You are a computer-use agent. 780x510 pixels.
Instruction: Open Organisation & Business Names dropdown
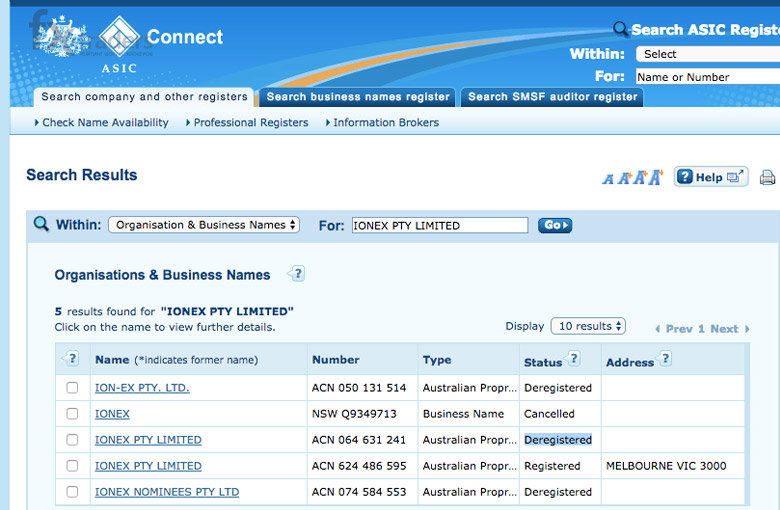coord(204,225)
